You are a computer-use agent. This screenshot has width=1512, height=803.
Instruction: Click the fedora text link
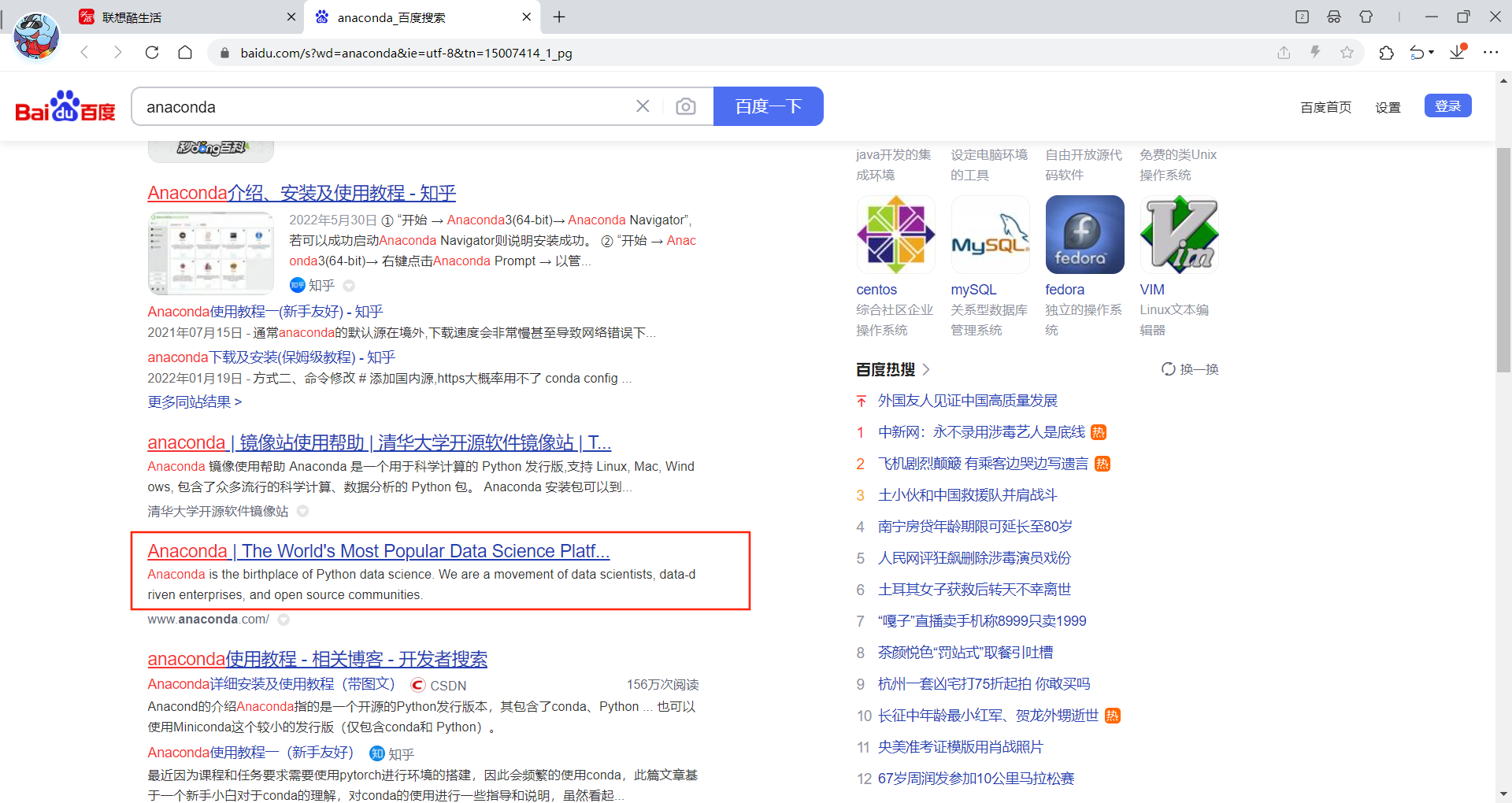1065,290
